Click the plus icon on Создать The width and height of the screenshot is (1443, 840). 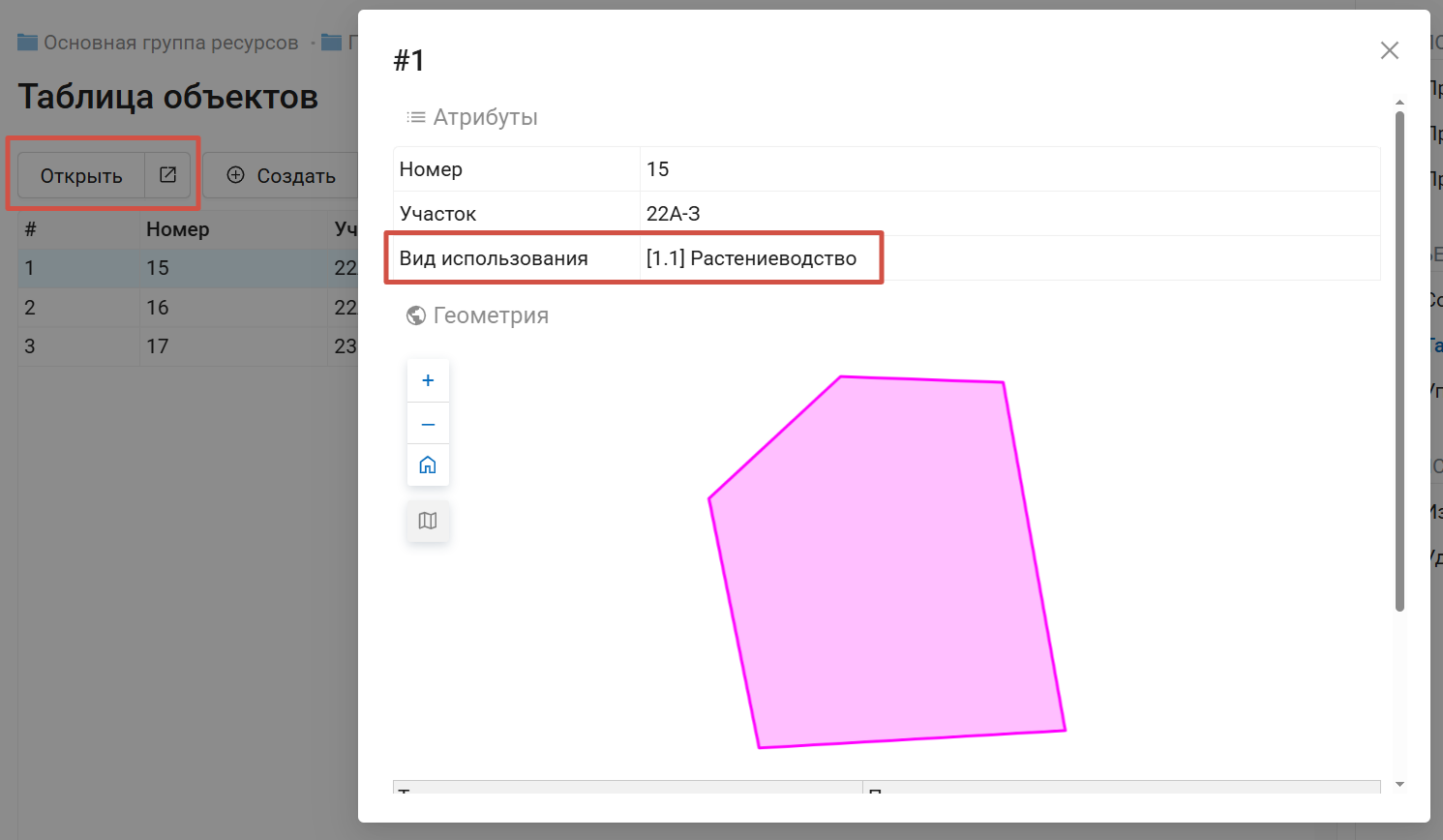(235, 175)
